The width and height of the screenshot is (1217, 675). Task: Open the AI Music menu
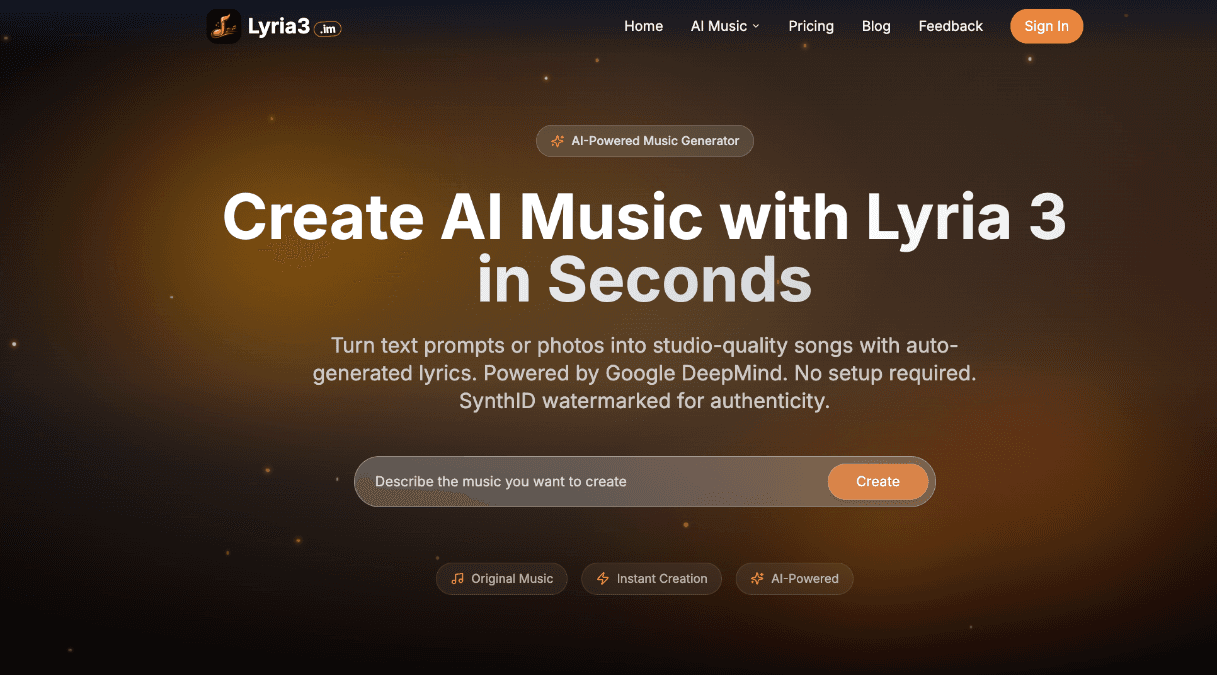pyautogui.click(x=725, y=26)
